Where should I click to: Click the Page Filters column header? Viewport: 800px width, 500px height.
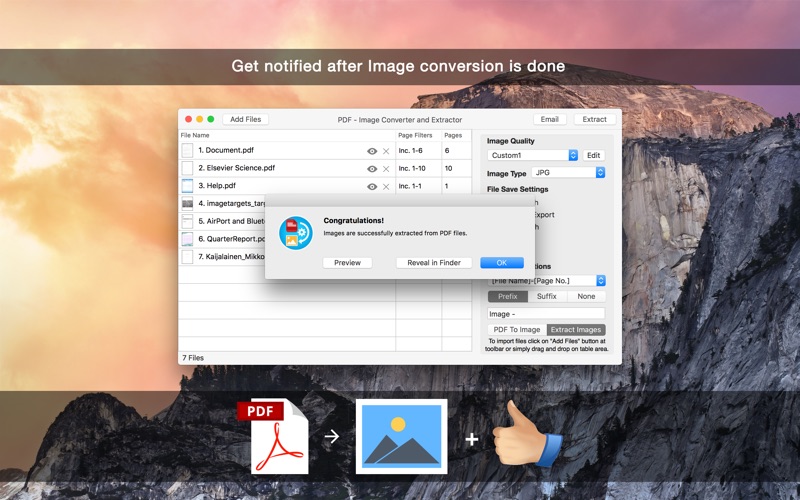pos(415,135)
